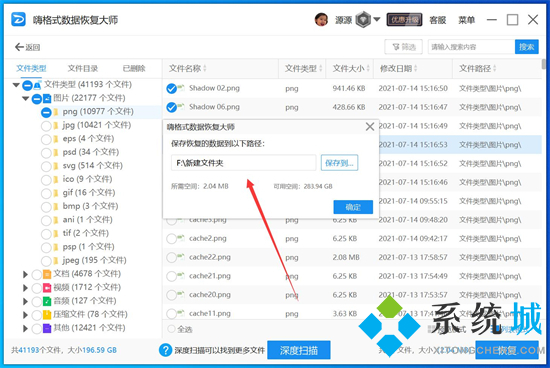This screenshot has width=550, height=368.
Task: Start the 深度扫描 deep scan
Action: 299,350
